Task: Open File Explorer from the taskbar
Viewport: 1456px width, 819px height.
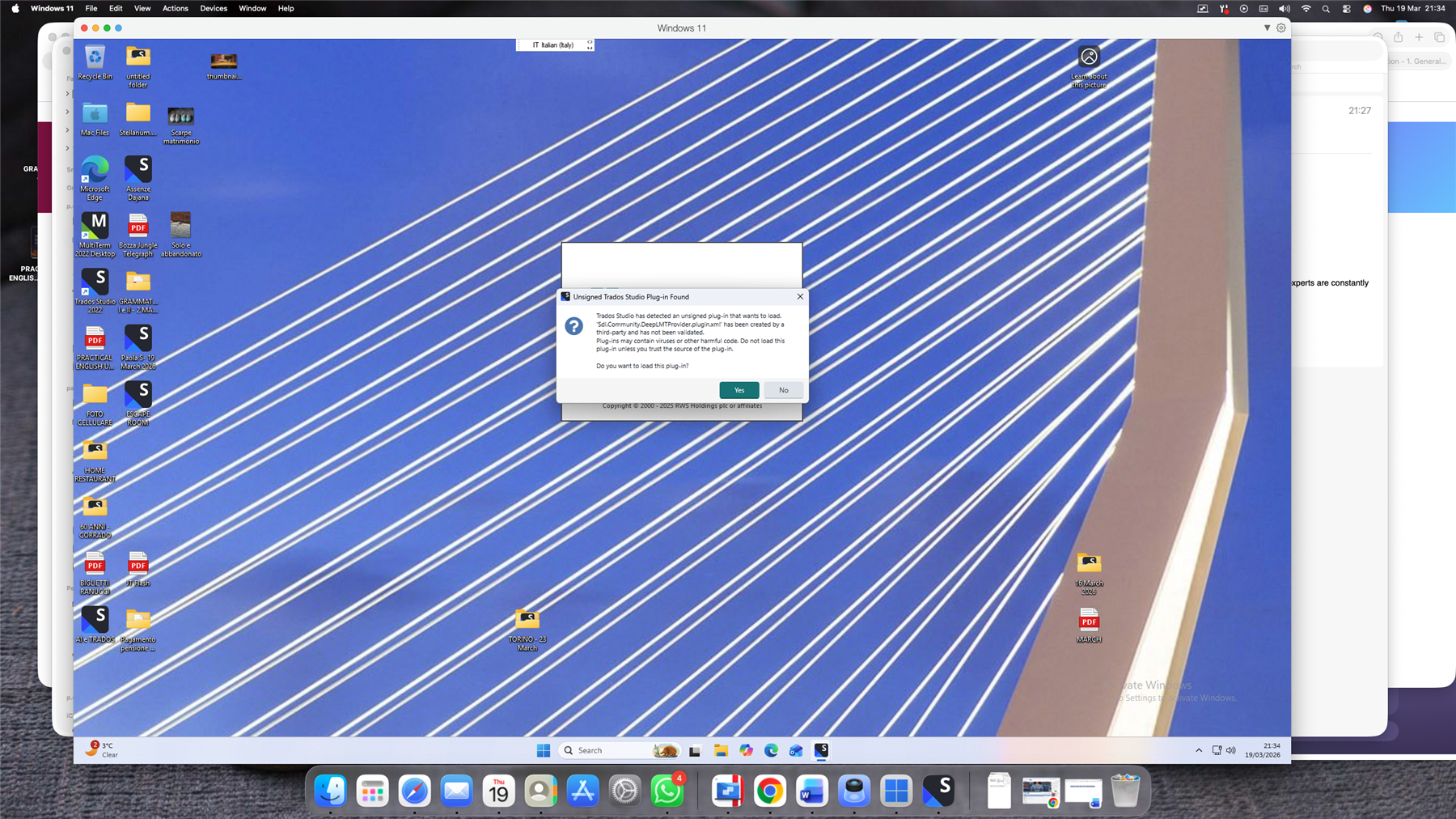Action: (720, 750)
